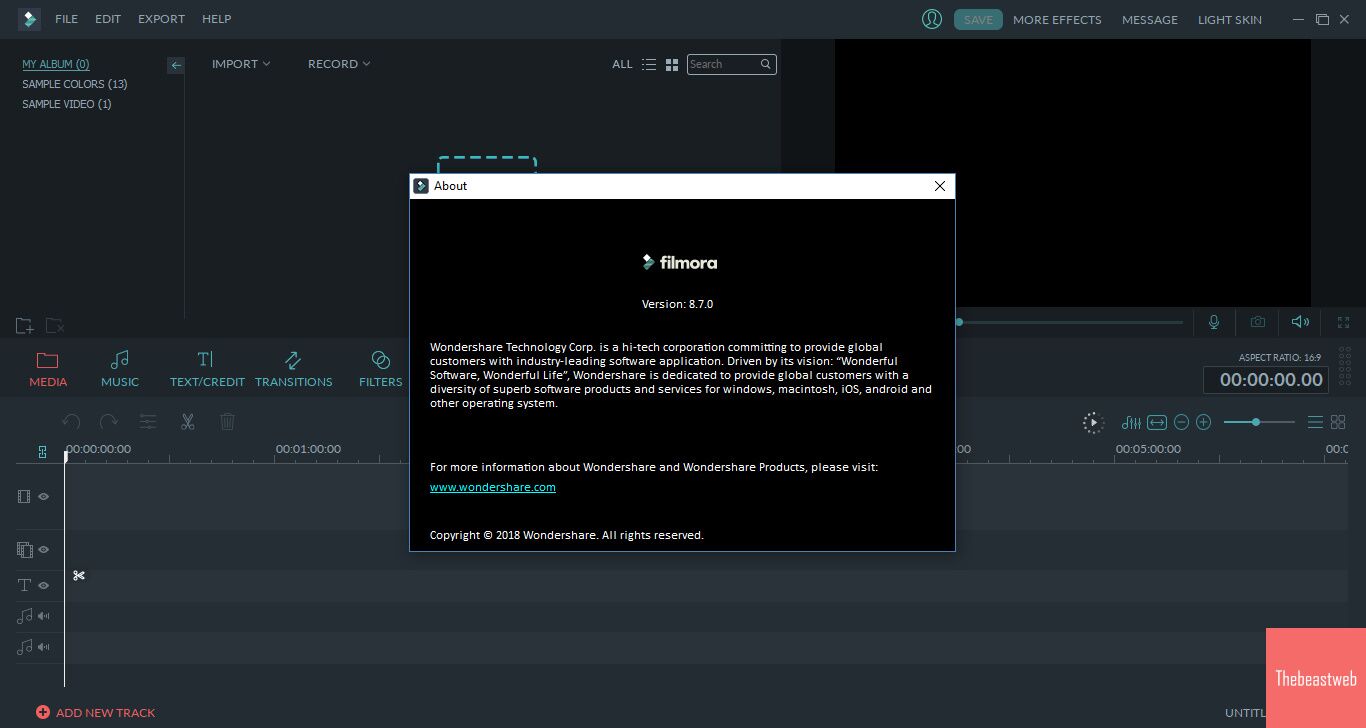Viewport: 1366px width, 728px height.
Task: Open the FILE menu
Action: point(66,19)
